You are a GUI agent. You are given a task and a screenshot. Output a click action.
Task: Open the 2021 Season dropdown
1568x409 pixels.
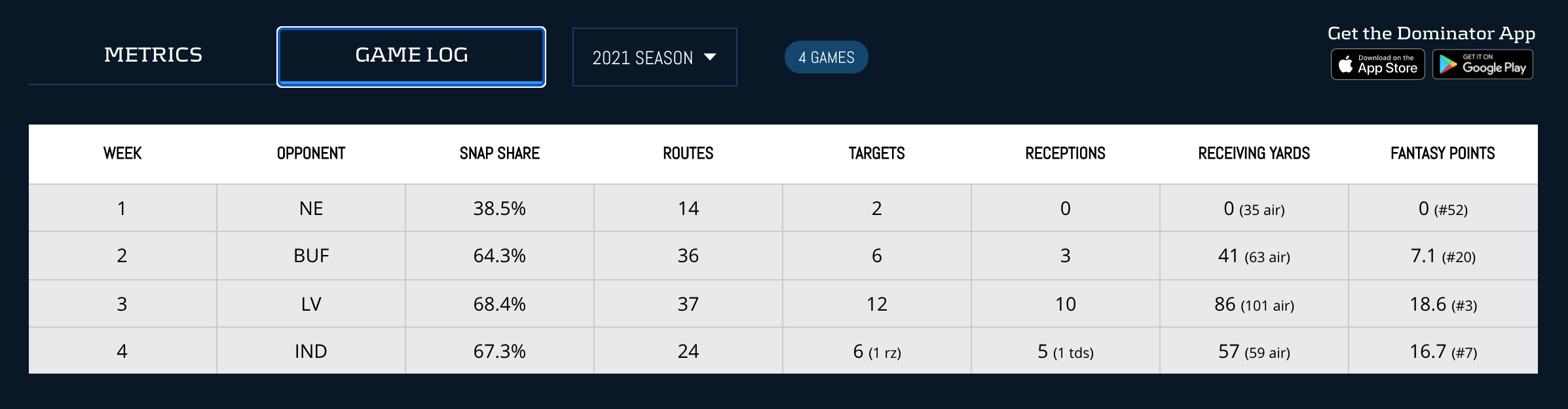tap(654, 57)
